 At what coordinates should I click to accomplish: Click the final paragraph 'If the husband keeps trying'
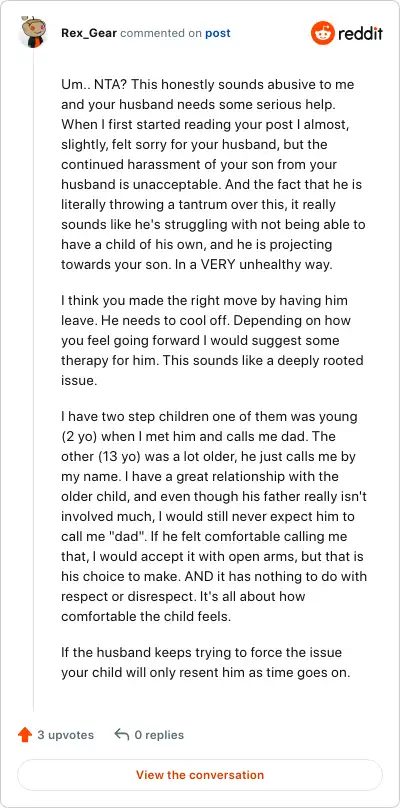[x=206, y=663]
